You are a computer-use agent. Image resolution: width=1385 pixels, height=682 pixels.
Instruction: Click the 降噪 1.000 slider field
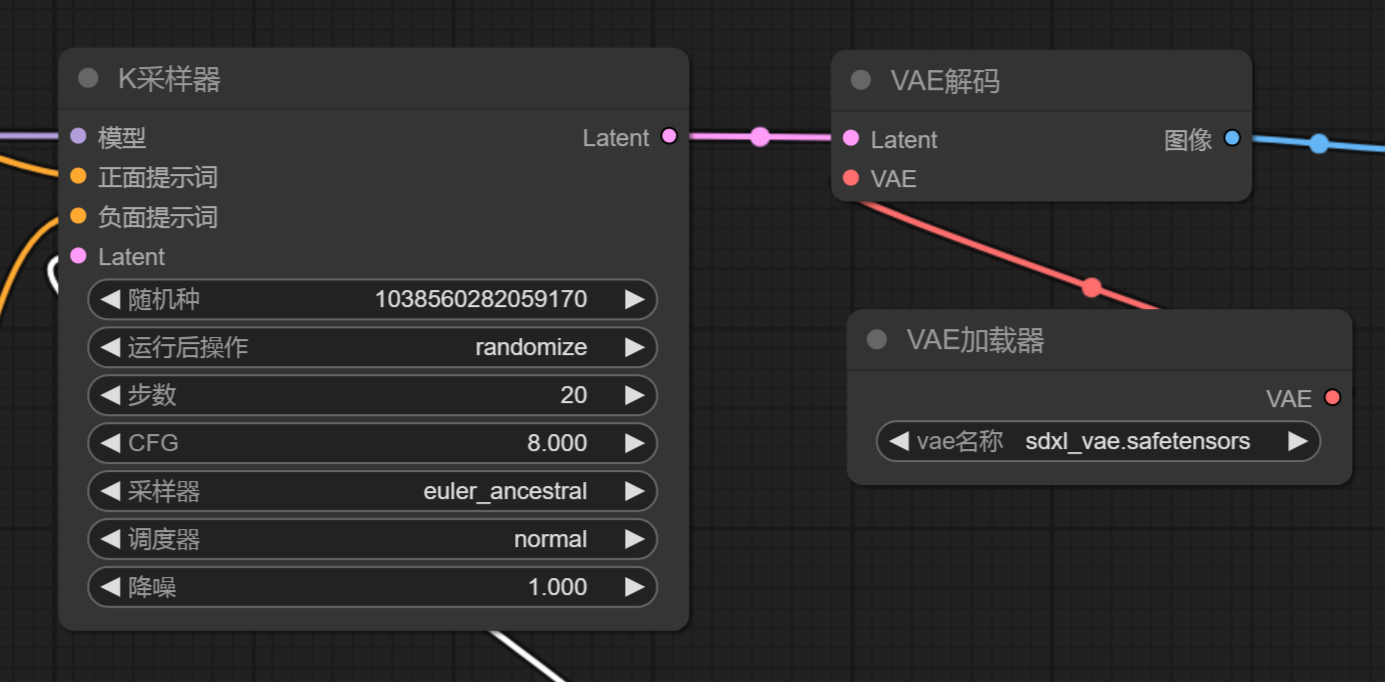[x=373, y=587]
